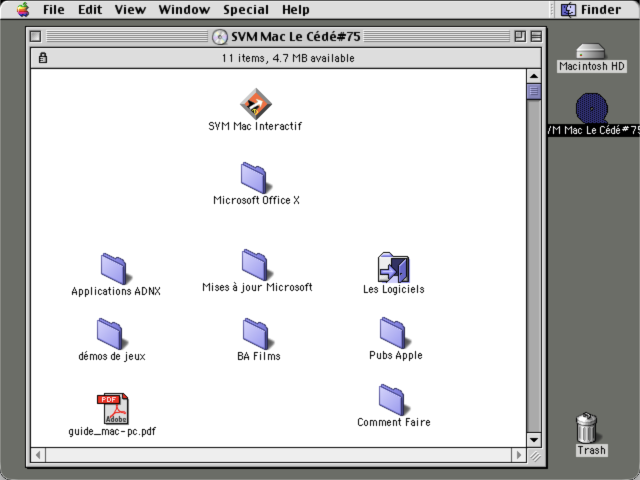Screen dimensions: 640x480
Task: Click the Les Logiciels label text
Action: click(x=393, y=289)
